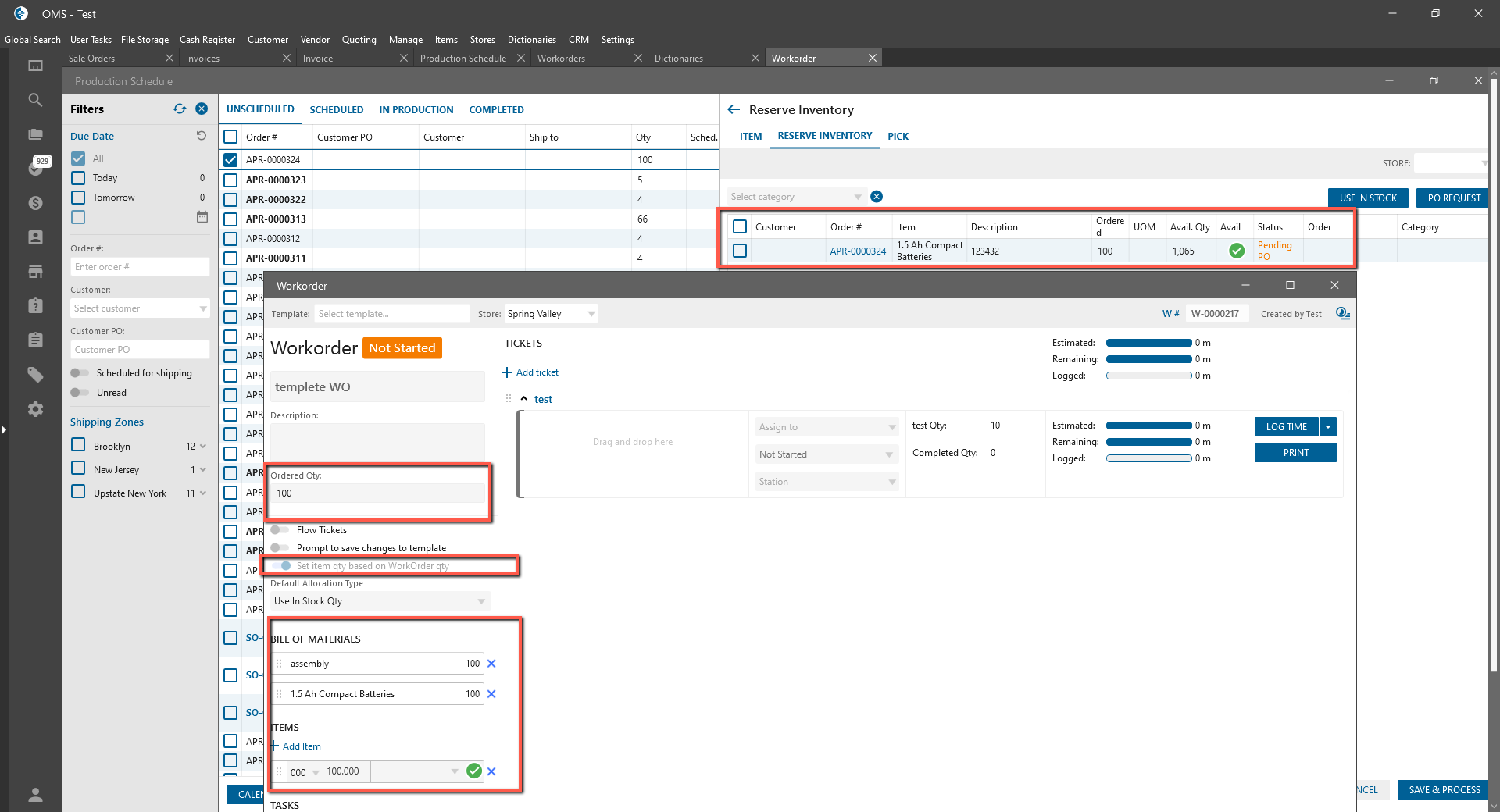1500x812 pixels.
Task: Check the Tomorrow due date checkbox
Action: pyautogui.click(x=78, y=198)
